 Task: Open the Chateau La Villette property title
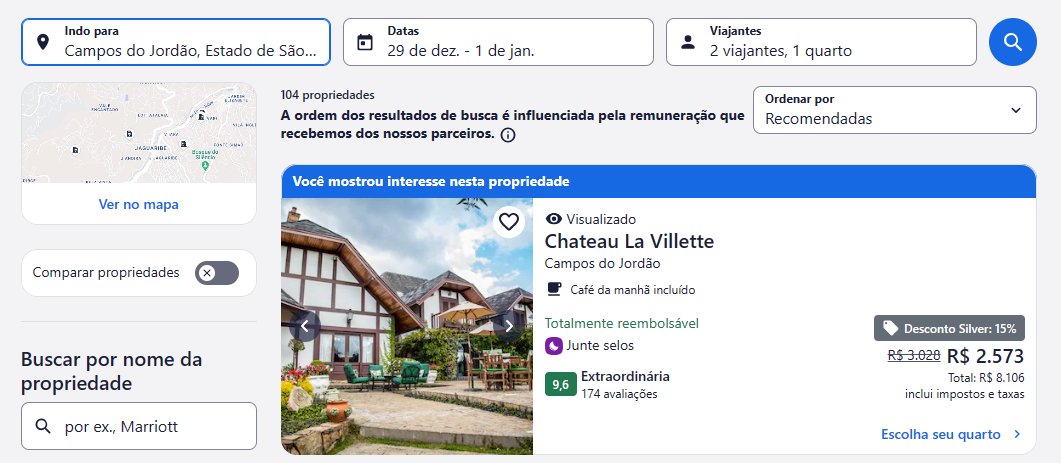point(629,241)
